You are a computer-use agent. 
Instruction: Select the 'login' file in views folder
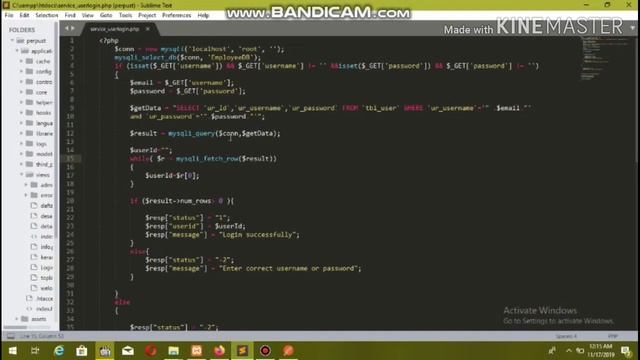click(x=46, y=267)
